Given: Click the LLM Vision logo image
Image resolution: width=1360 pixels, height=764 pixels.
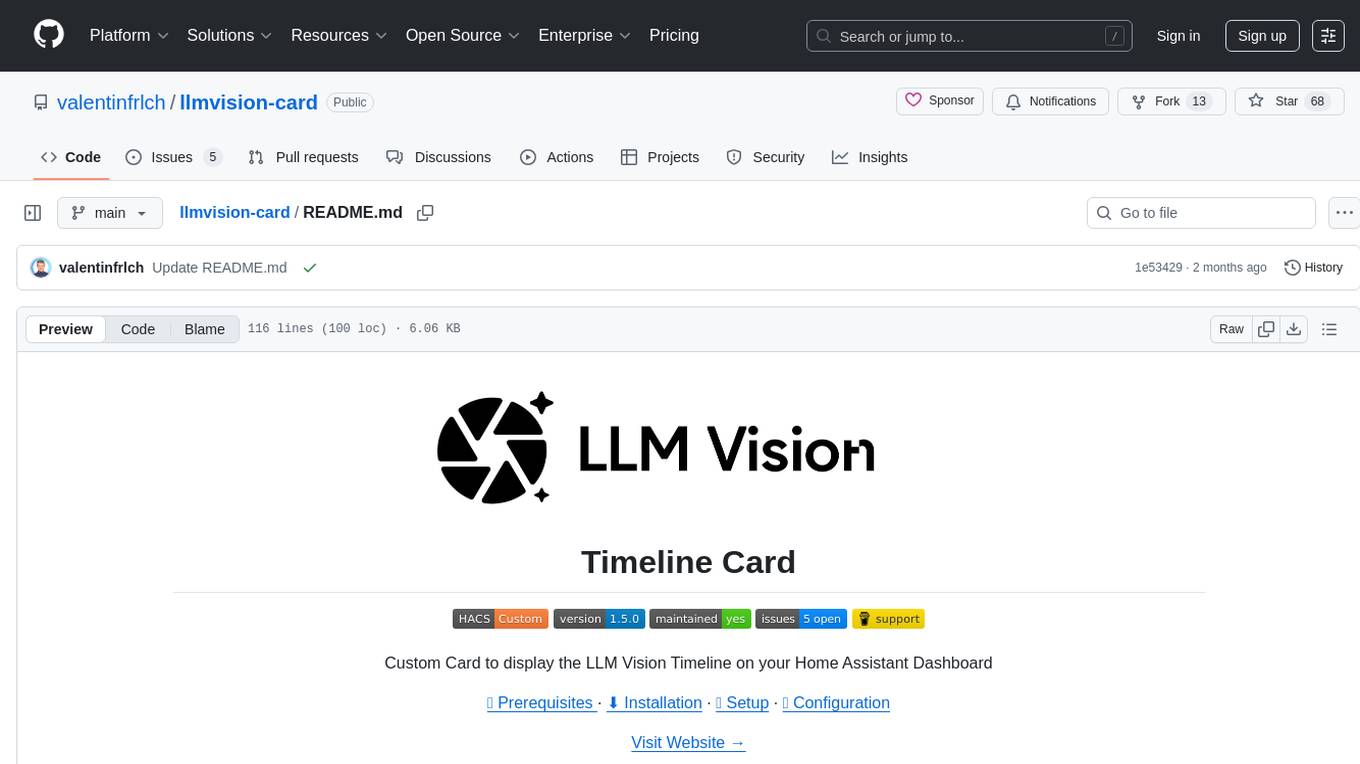Looking at the screenshot, I should (x=656, y=447).
